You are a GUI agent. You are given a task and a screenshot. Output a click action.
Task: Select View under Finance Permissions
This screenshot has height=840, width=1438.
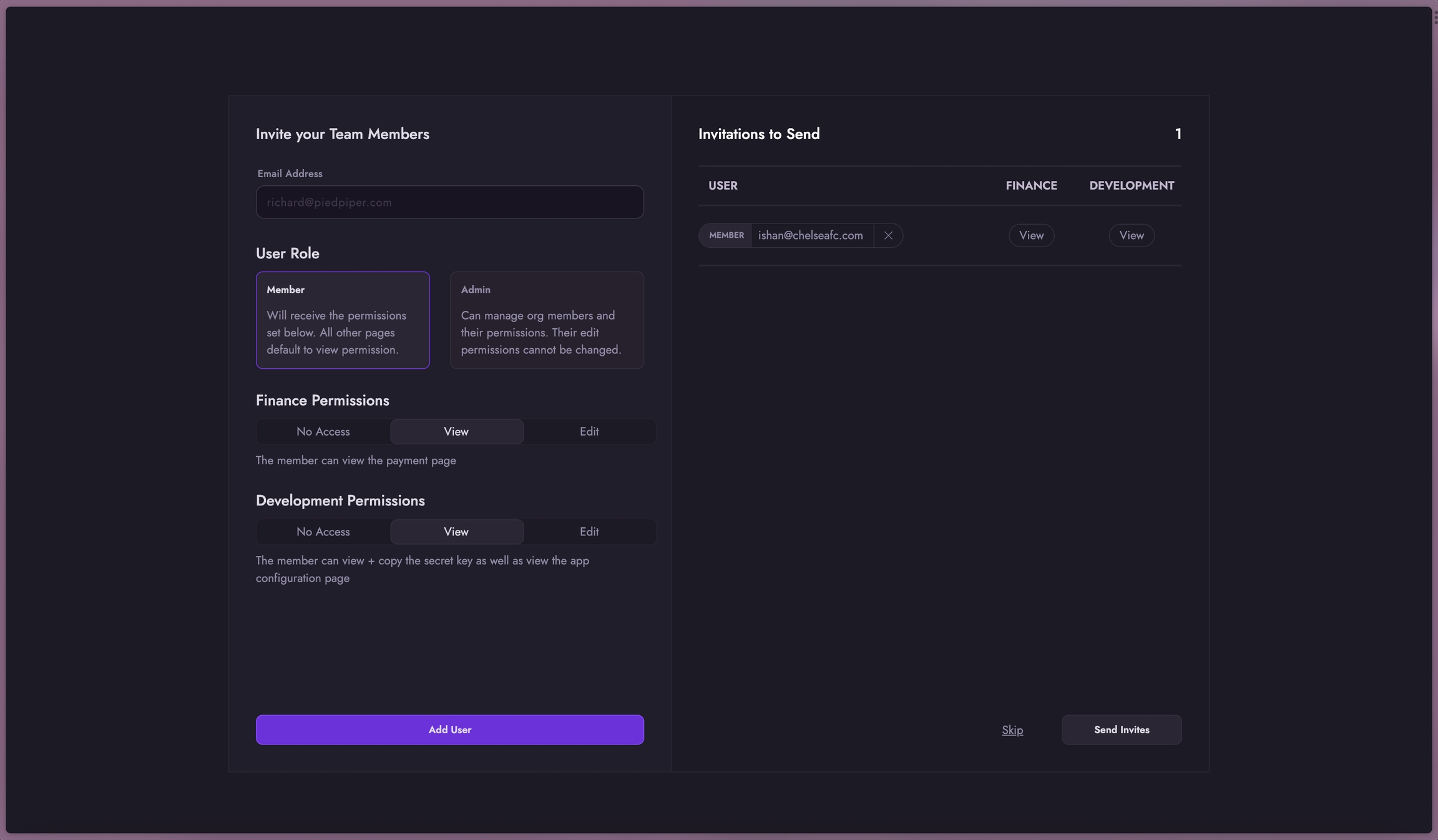coord(456,432)
